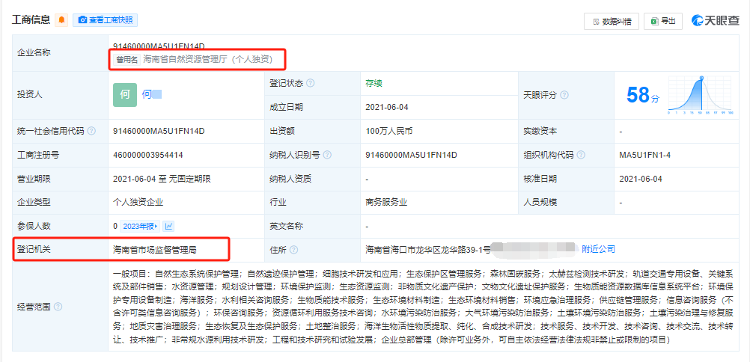Click the 58分 score distribution chart
Image resolution: width=750 pixels, height=362 pixels.
tap(701, 95)
